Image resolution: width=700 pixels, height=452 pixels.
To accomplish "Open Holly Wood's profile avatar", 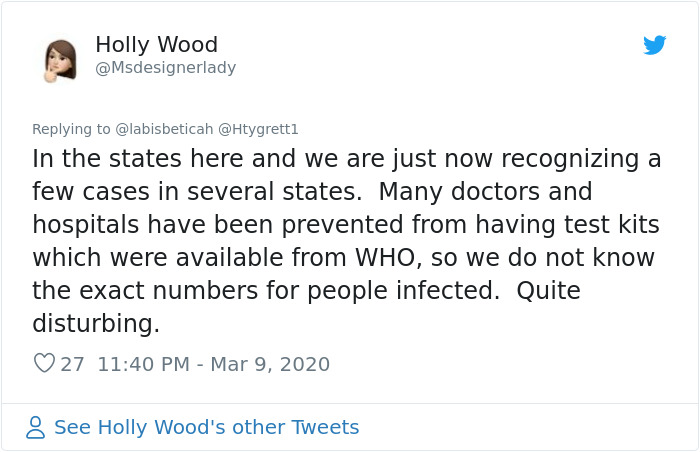I will tap(61, 60).
